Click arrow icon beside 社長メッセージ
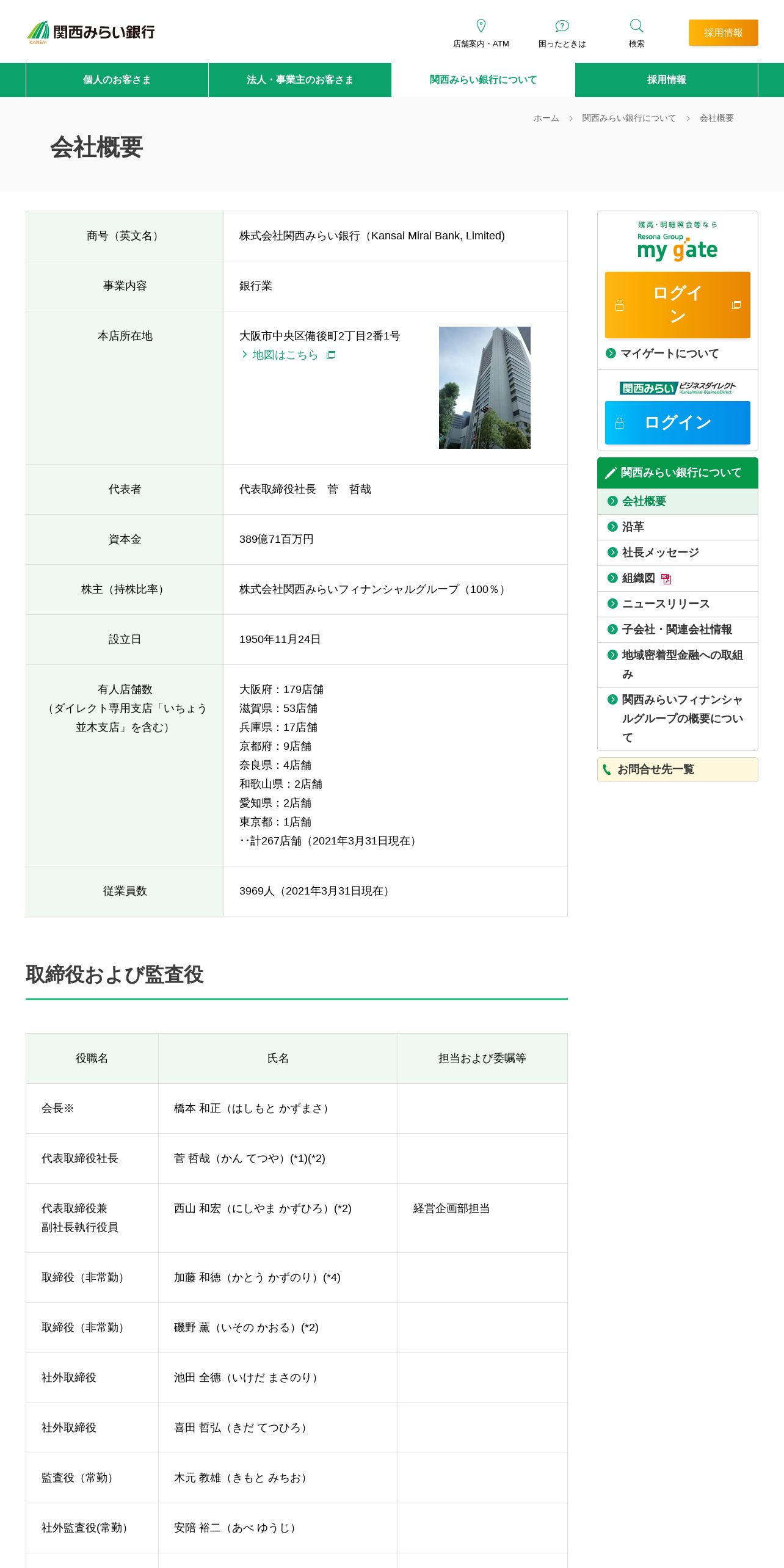 pyautogui.click(x=612, y=552)
